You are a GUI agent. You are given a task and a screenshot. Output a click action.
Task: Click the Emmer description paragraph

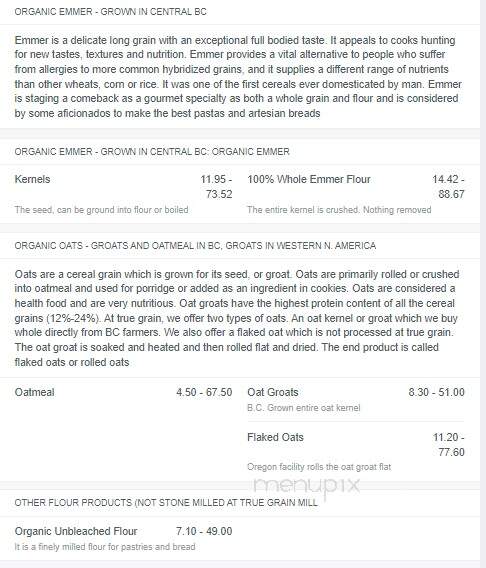(x=238, y=76)
